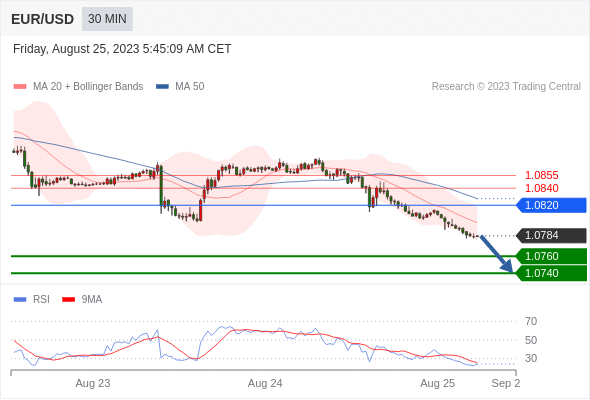
Task: Click the green 1.0760 support price tag
Action: click(x=551, y=256)
